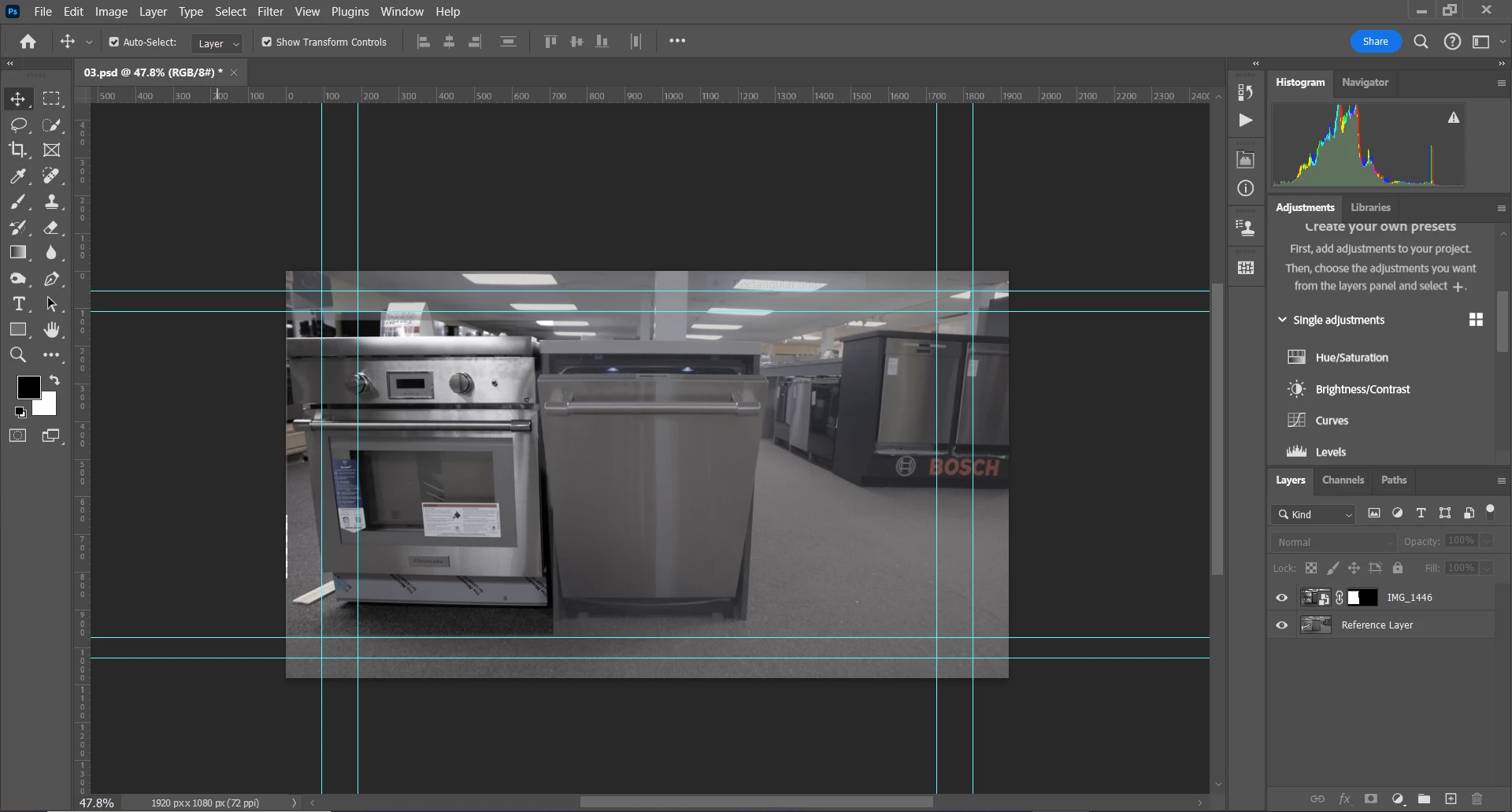This screenshot has height=812, width=1512.
Task: Click the white background color swatch
Action: [47, 406]
